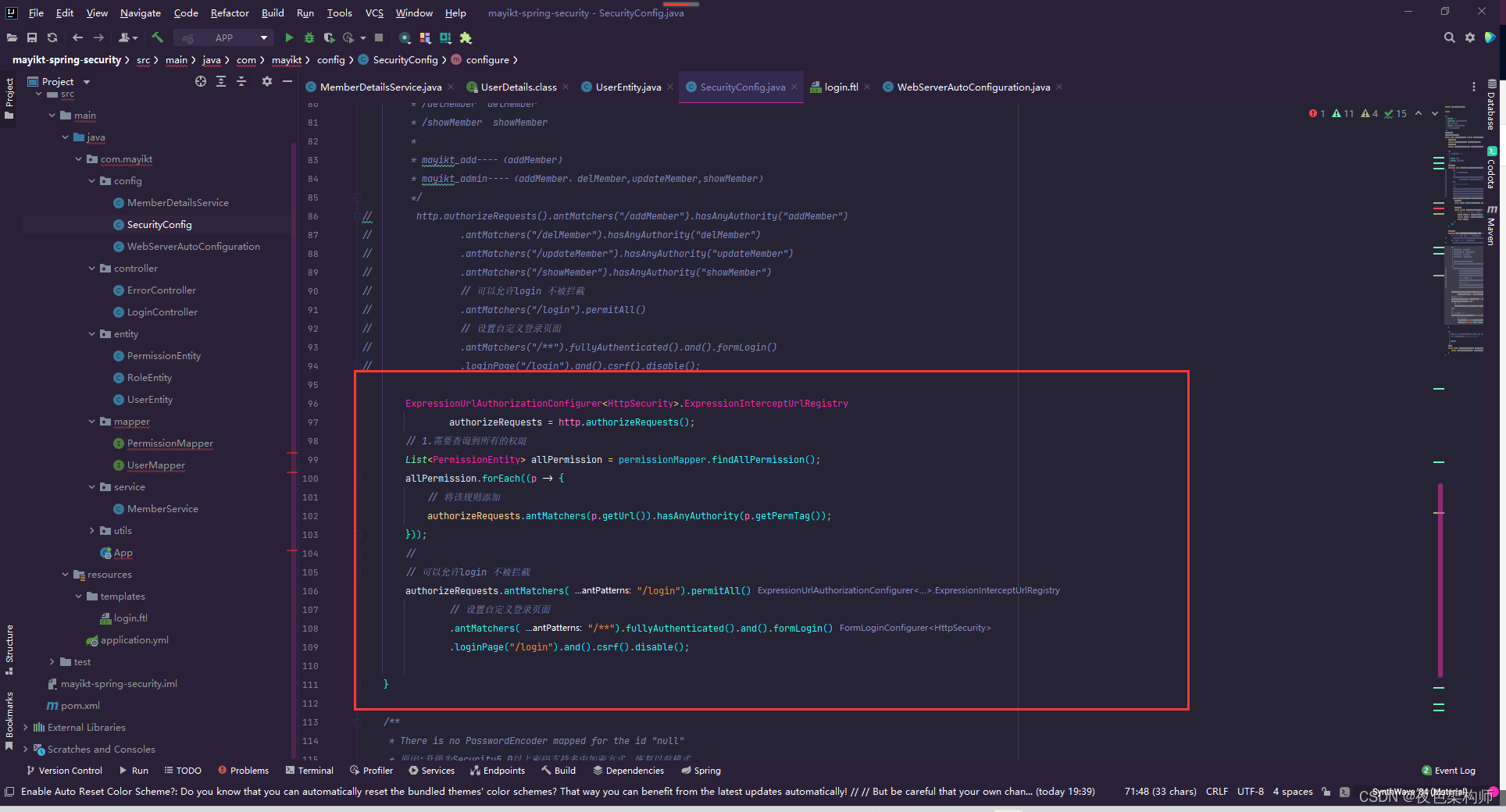Open the Terminal tool window
Screen dimensions: 1506x812
pyautogui.click(x=309, y=771)
